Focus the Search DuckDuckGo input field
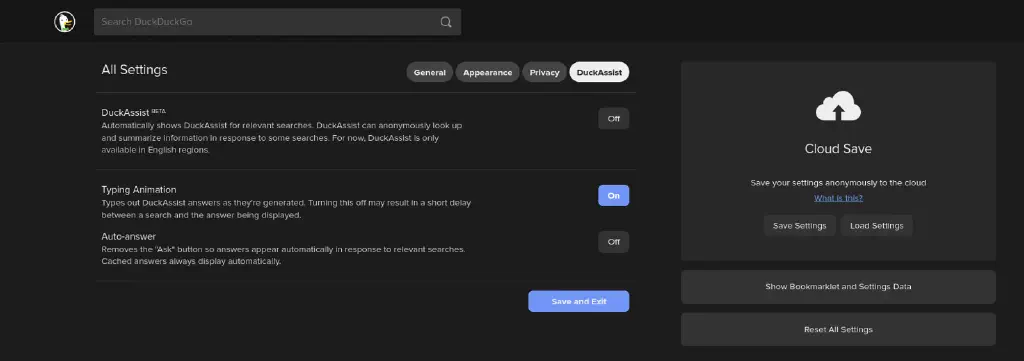 point(278,22)
